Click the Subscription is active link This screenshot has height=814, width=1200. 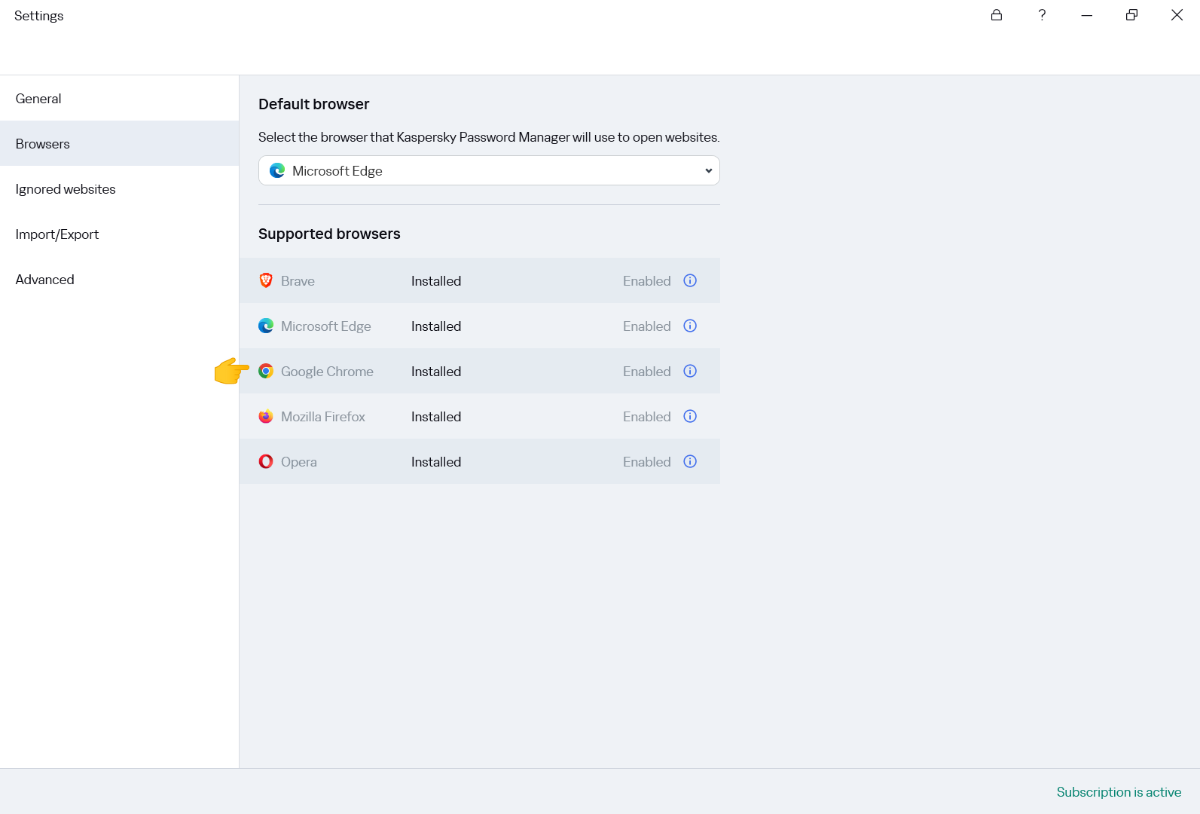coord(1118,792)
